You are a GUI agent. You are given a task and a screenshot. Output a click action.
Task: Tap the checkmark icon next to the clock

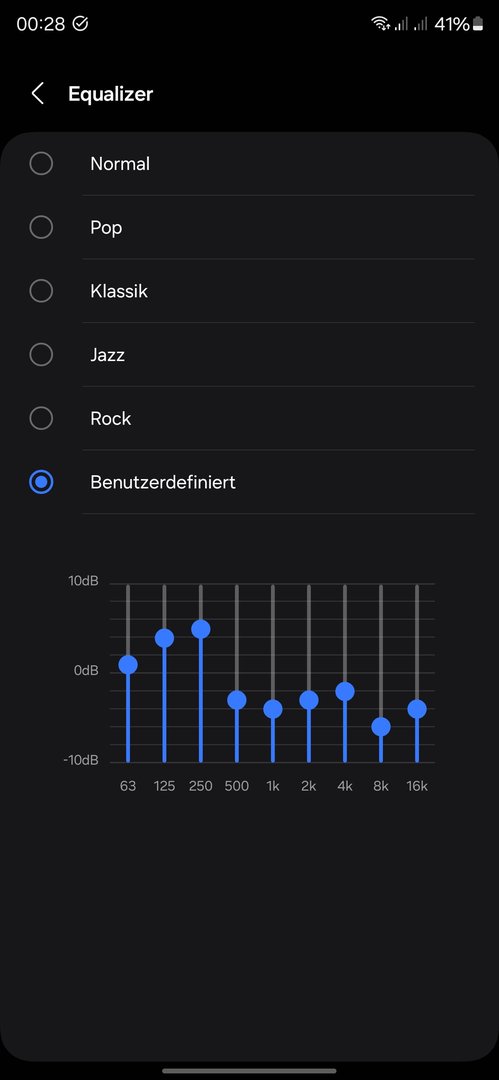click(x=81, y=24)
